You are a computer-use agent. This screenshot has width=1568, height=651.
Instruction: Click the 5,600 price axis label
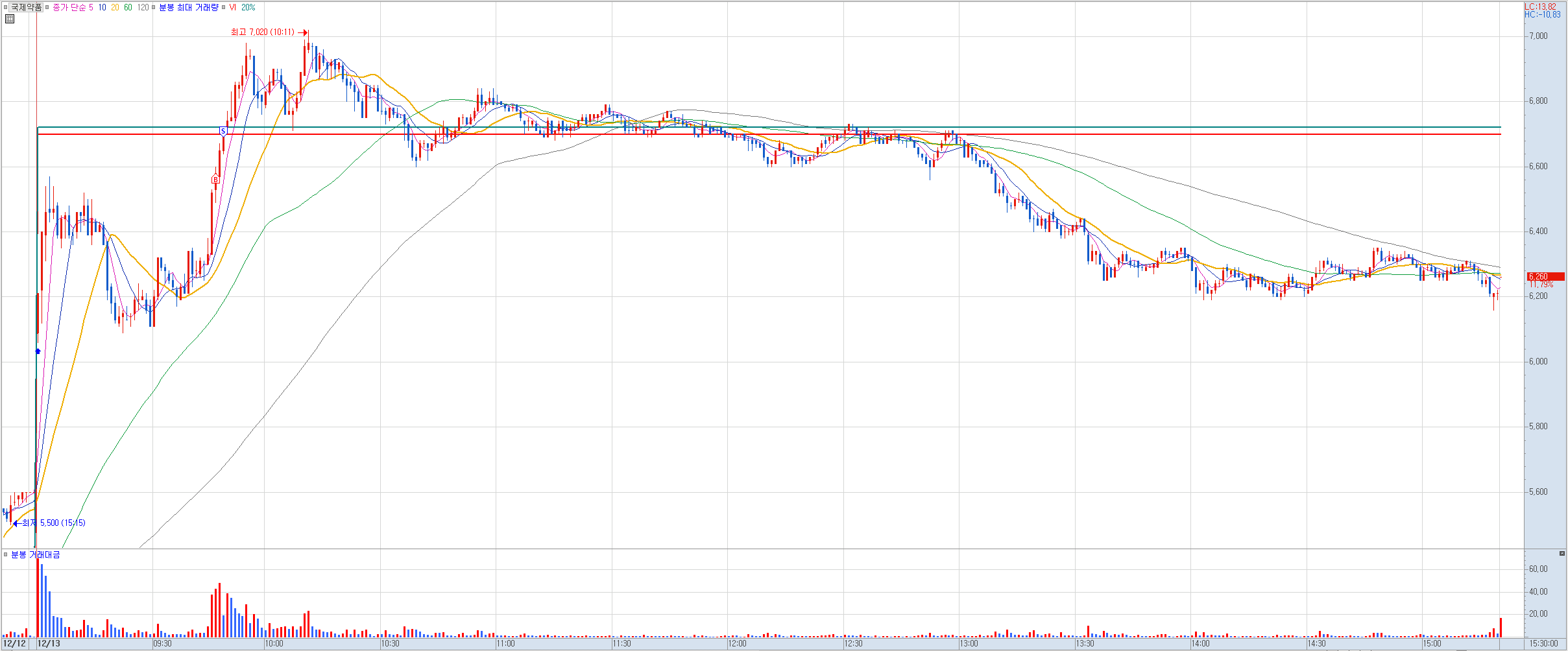[1537, 492]
